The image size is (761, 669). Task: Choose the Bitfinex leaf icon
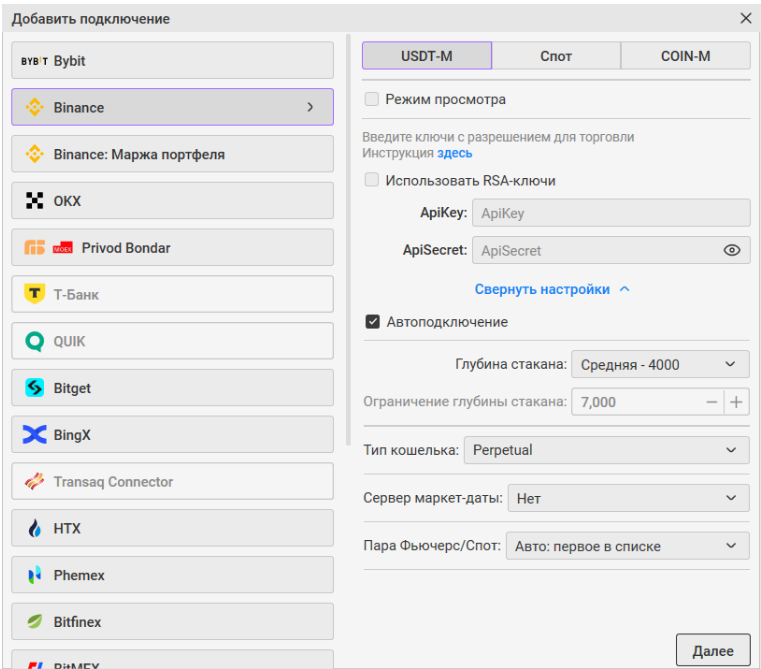point(35,622)
